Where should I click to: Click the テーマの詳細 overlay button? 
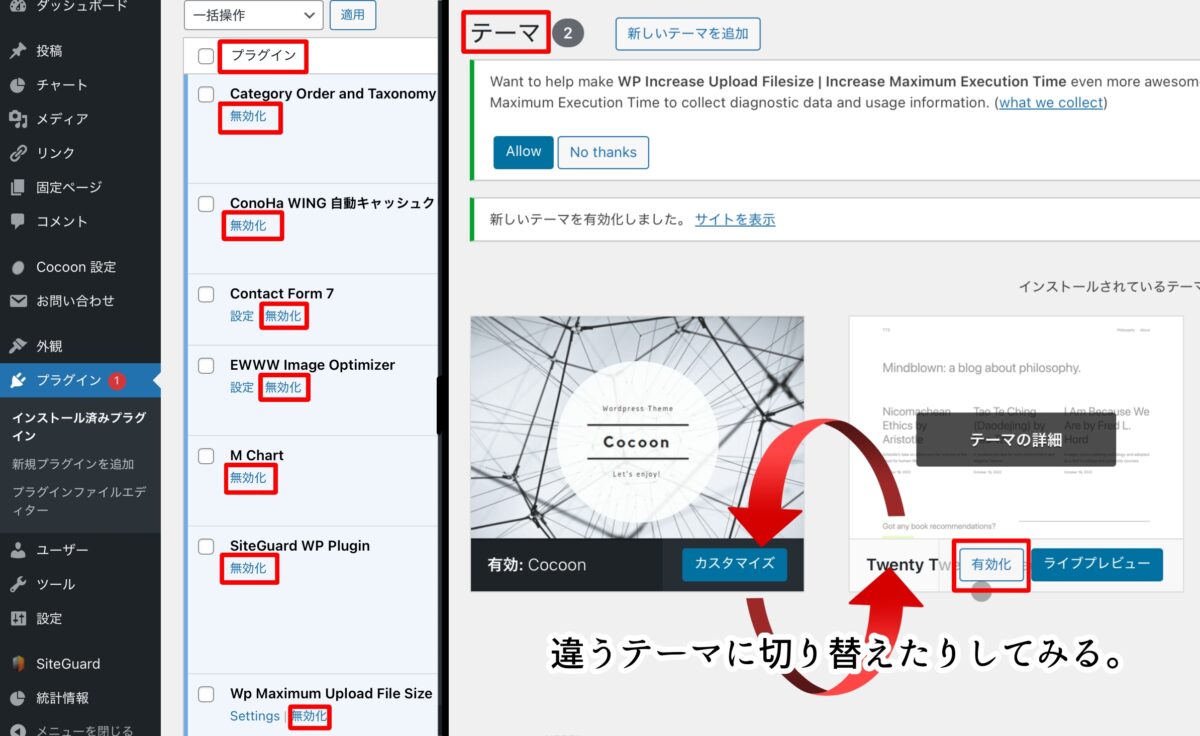tap(1016, 440)
